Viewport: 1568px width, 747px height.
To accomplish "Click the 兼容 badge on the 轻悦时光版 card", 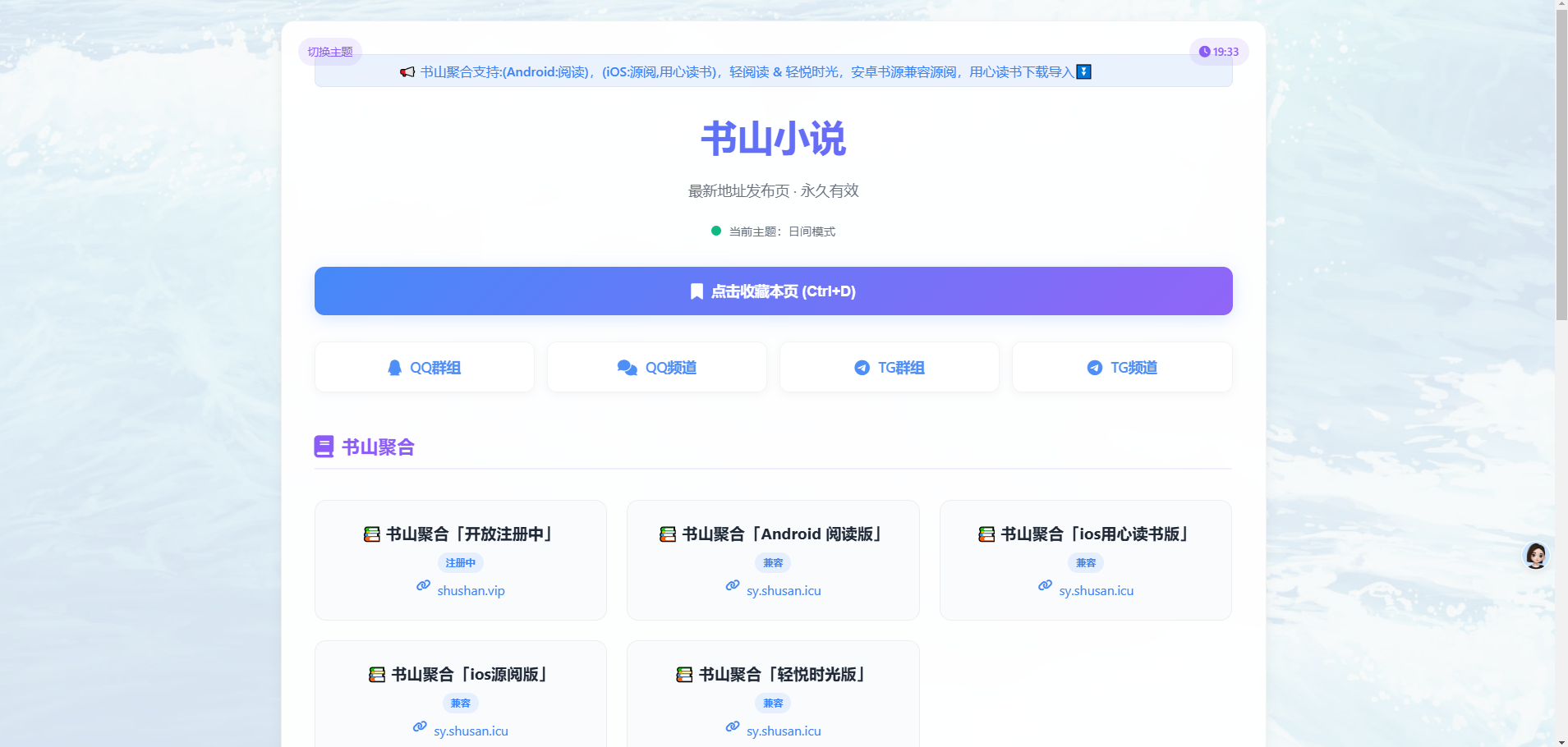I will (773, 703).
